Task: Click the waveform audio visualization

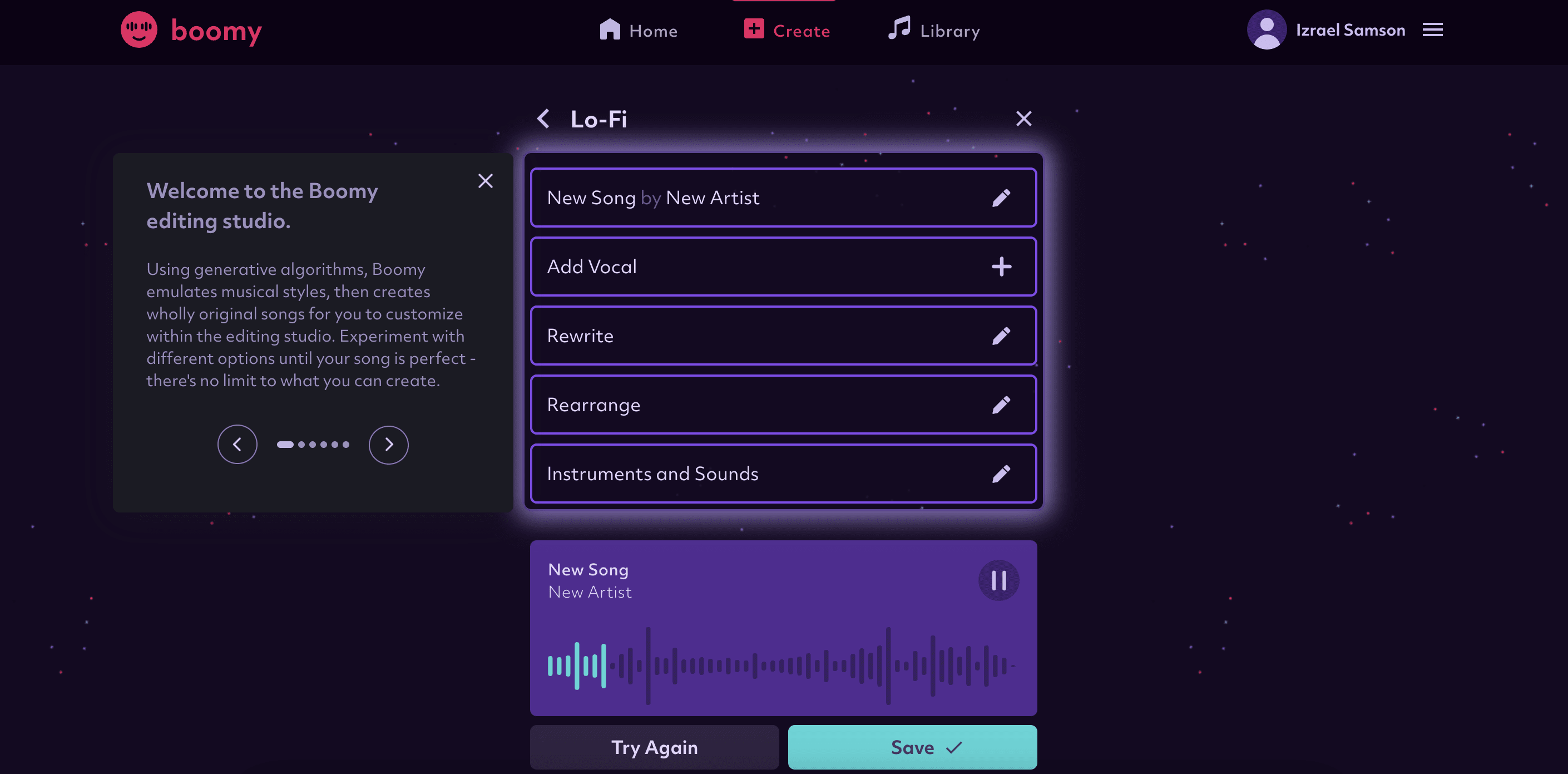Action: click(x=783, y=663)
